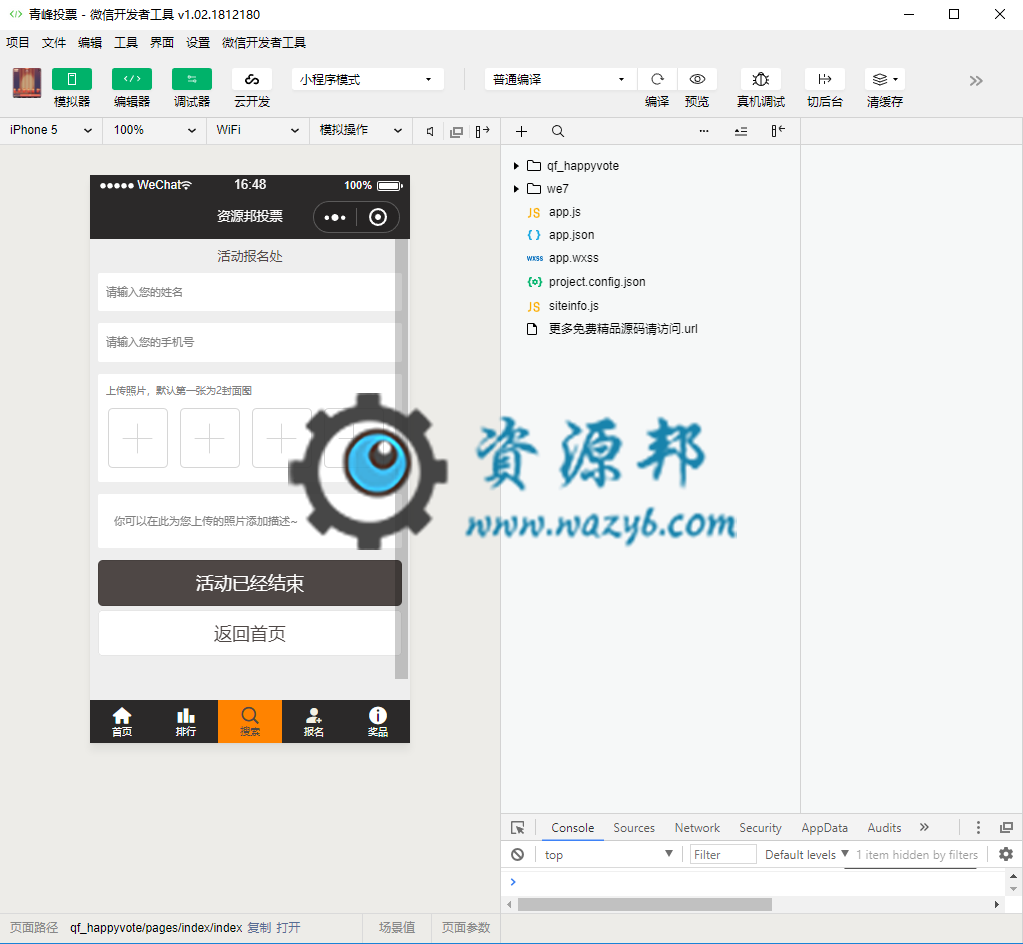Viewport: 1023px width, 944px height.
Task: Click the first photo upload plus box
Action: tap(138, 438)
